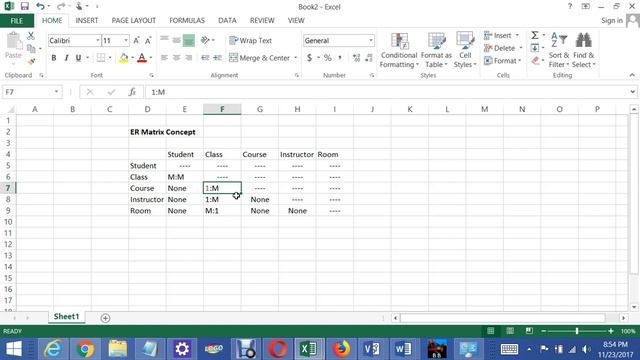Toggle Center horizontal alignment
Screen dimensions: 640x360
pyautogui.click(x=176, y=58)
